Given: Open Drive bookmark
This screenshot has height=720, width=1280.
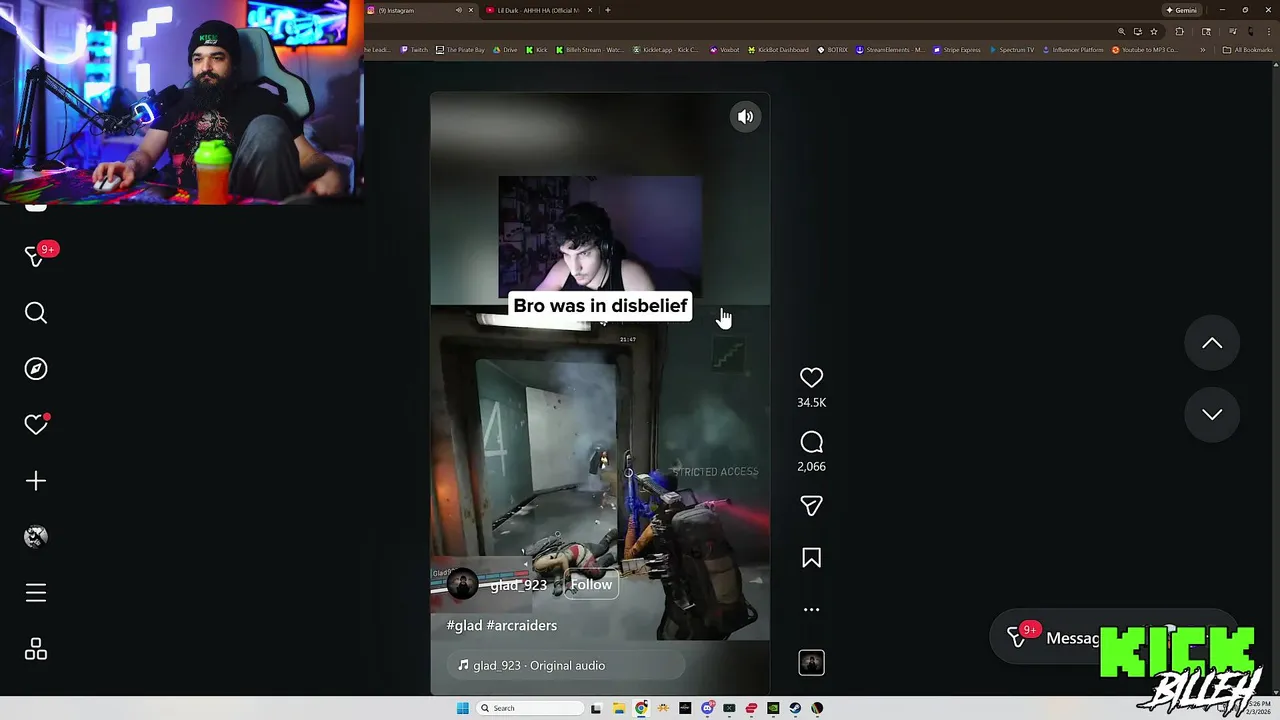Looking at the screenshot, I should coord(505,50).
